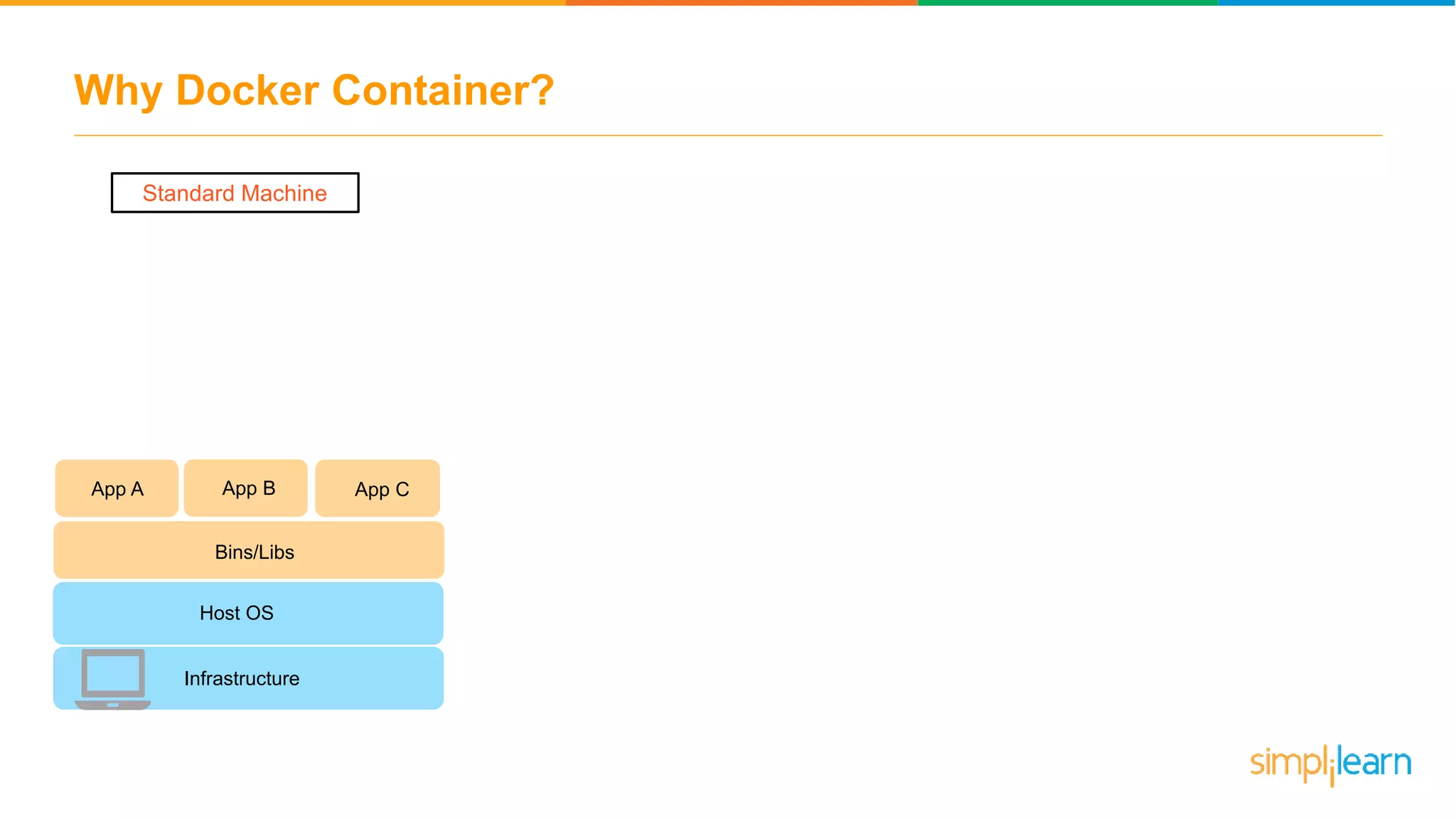Click the blue segment of the top bar
1456x819 pixels.
(x=1337, y=3)
